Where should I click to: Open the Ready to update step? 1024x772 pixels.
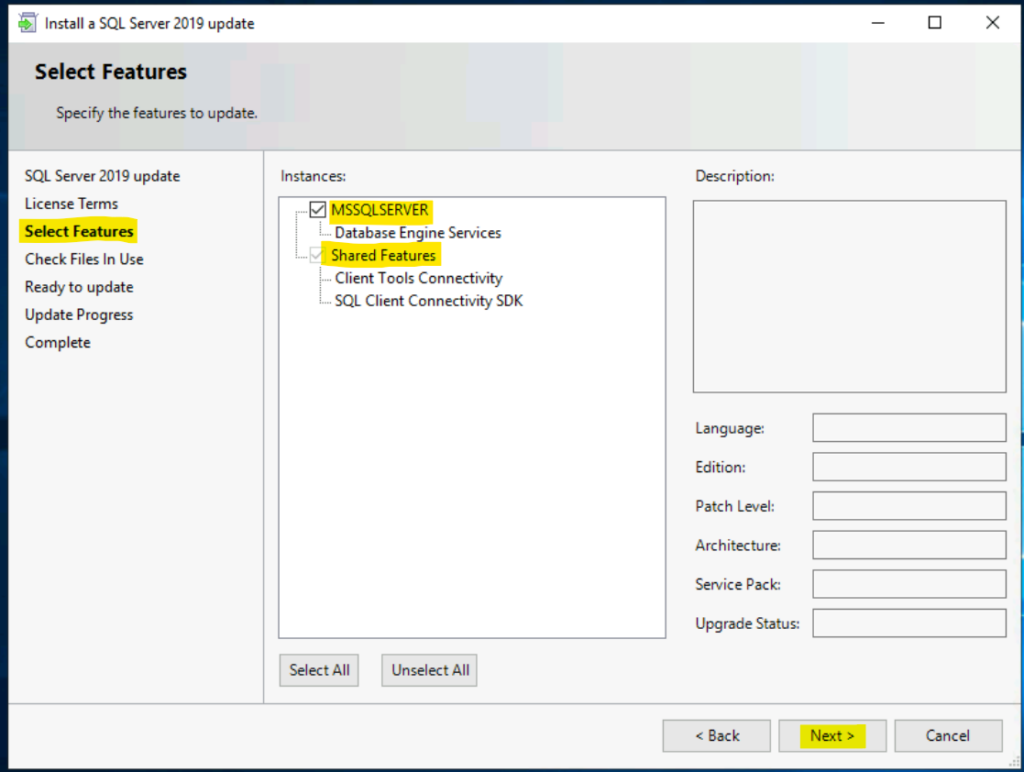[79, 287]
